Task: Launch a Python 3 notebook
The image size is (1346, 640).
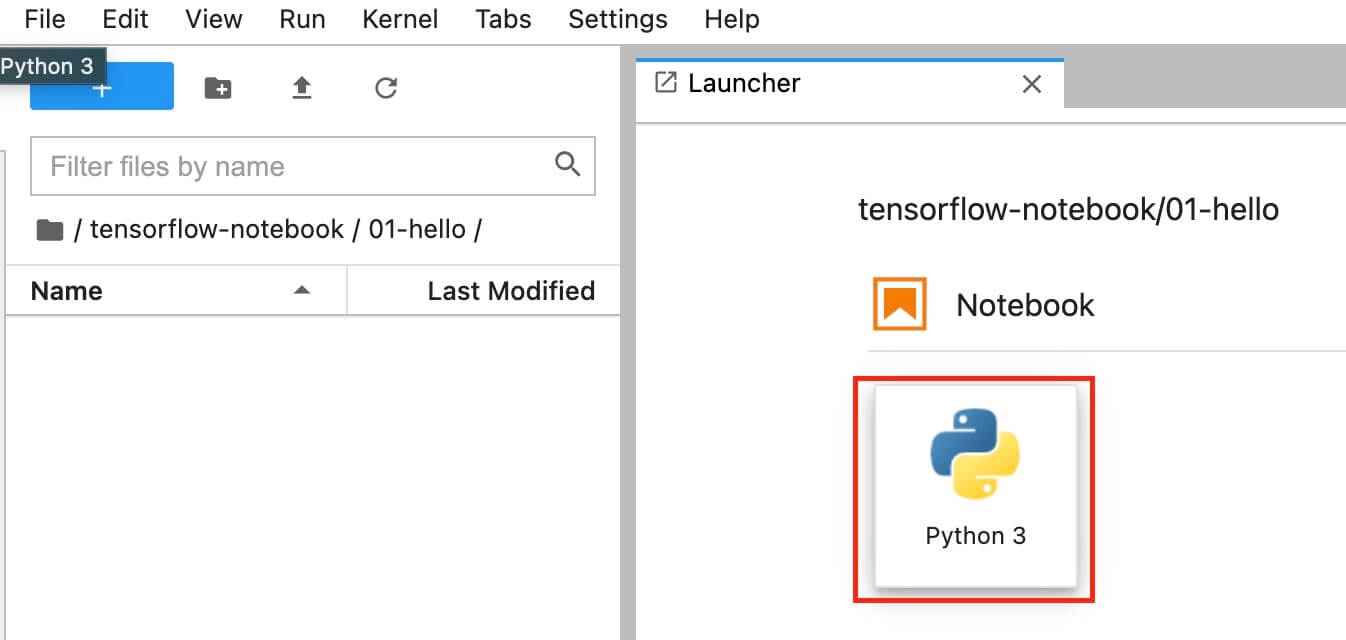Action: [x=975, y=486]
